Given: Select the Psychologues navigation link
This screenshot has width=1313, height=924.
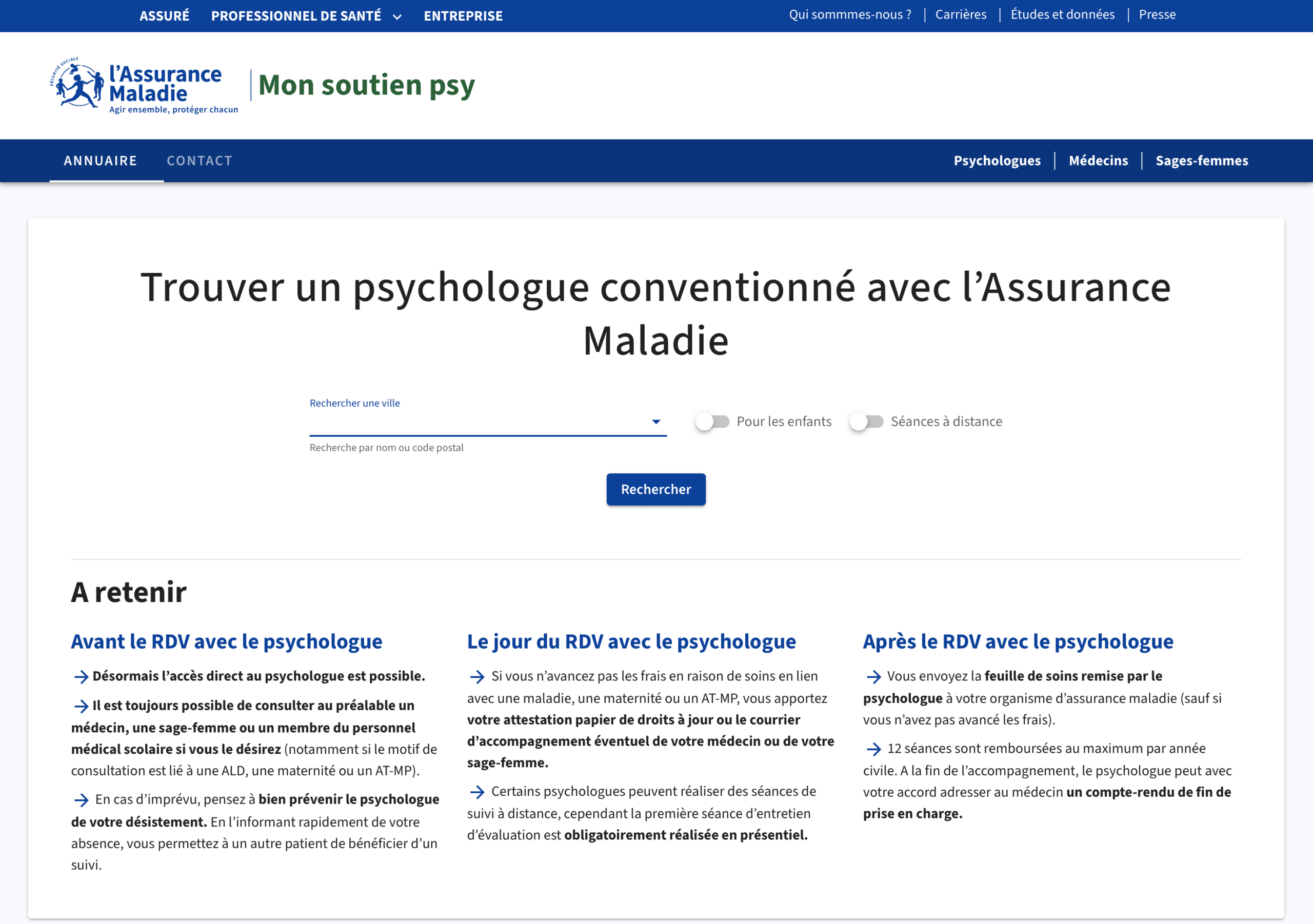Looking at the screenshot, I should (997, 160).
